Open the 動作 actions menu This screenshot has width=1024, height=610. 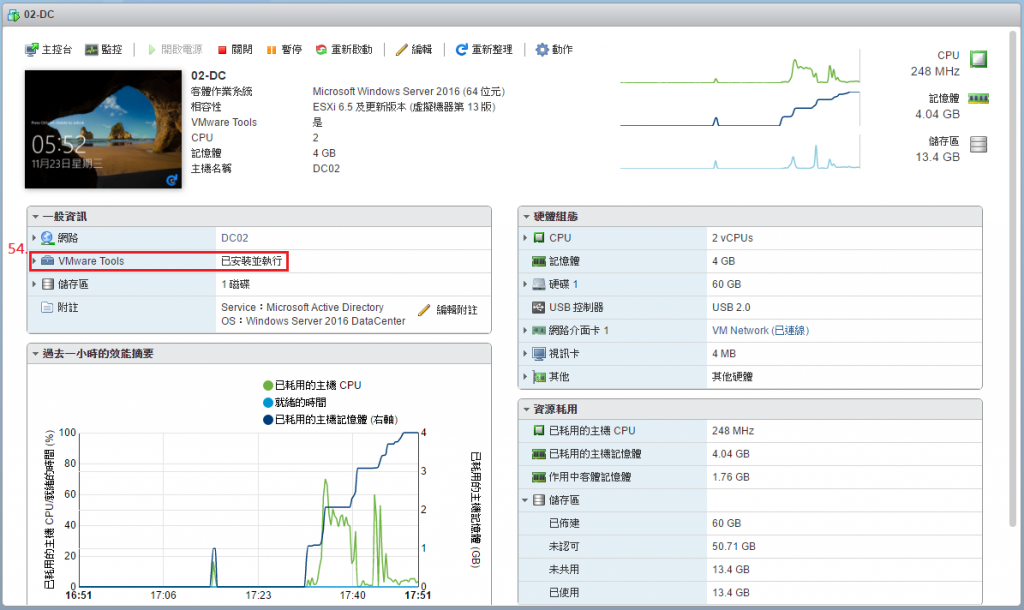coord(554,50)
